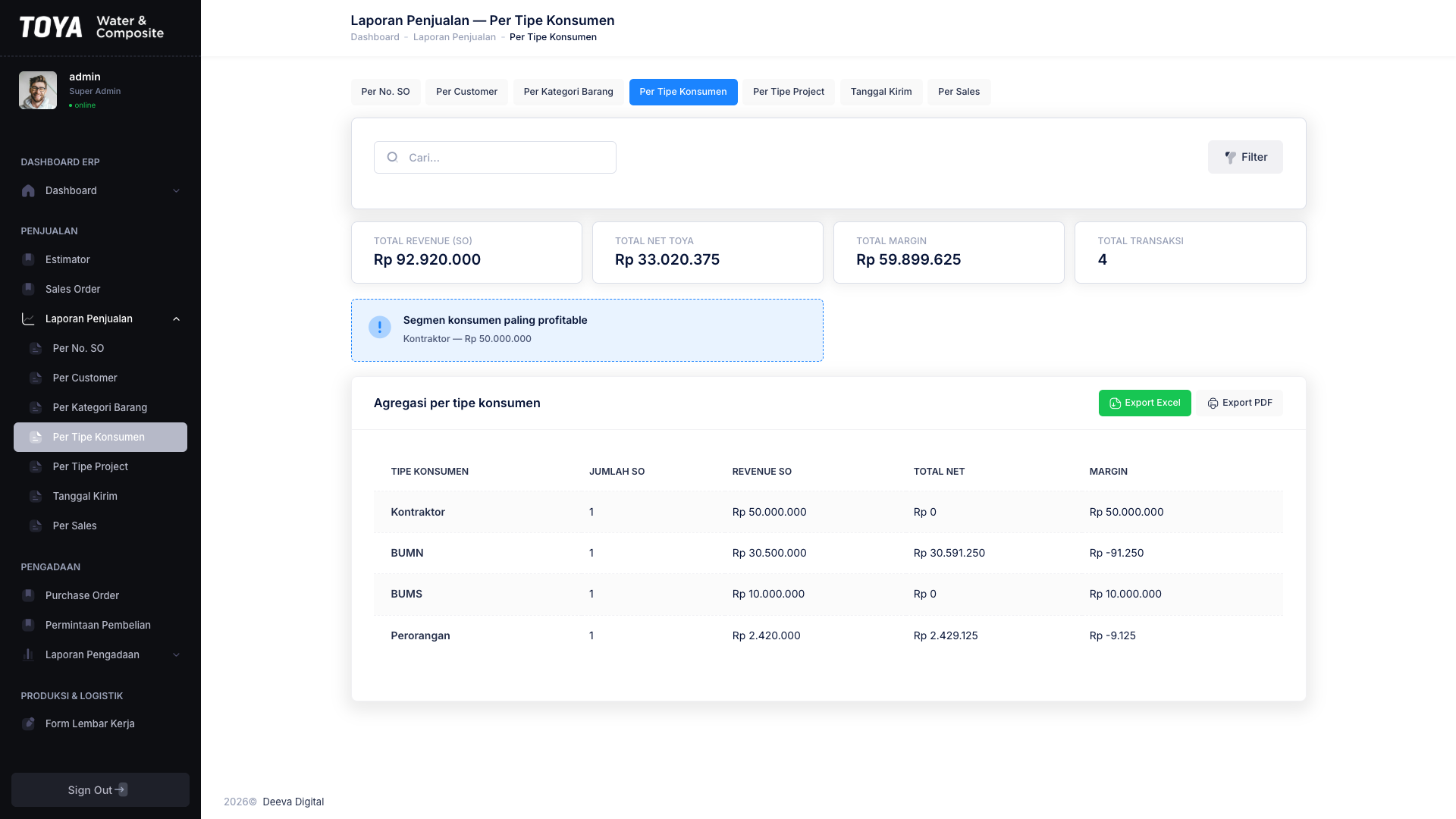Click the Export Excel file icon
The image size is (1456, 819).
pyautogui.click(x=1115, y=403)
